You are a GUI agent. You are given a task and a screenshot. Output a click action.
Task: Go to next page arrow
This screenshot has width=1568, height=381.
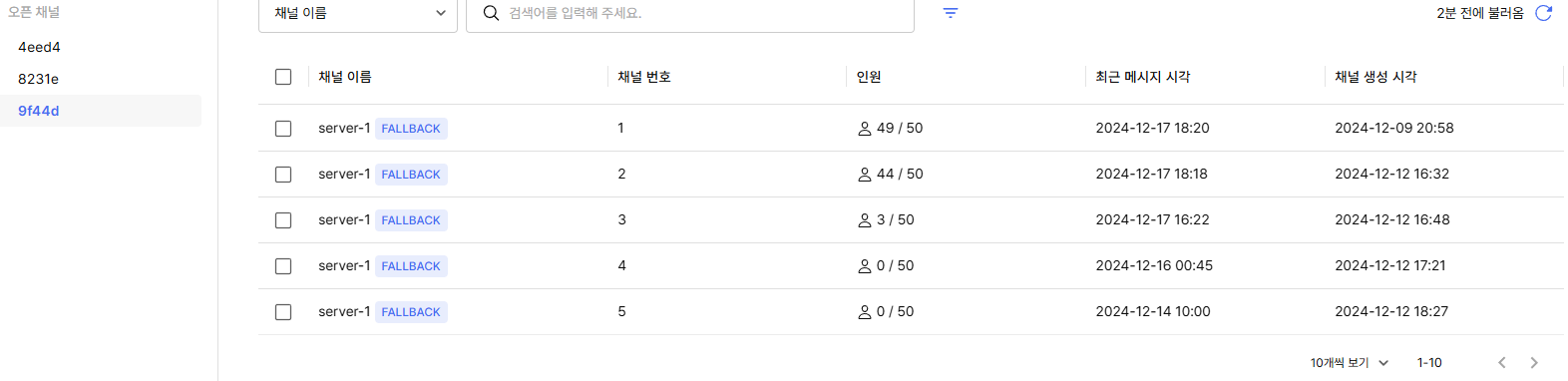click(1534, 363)
